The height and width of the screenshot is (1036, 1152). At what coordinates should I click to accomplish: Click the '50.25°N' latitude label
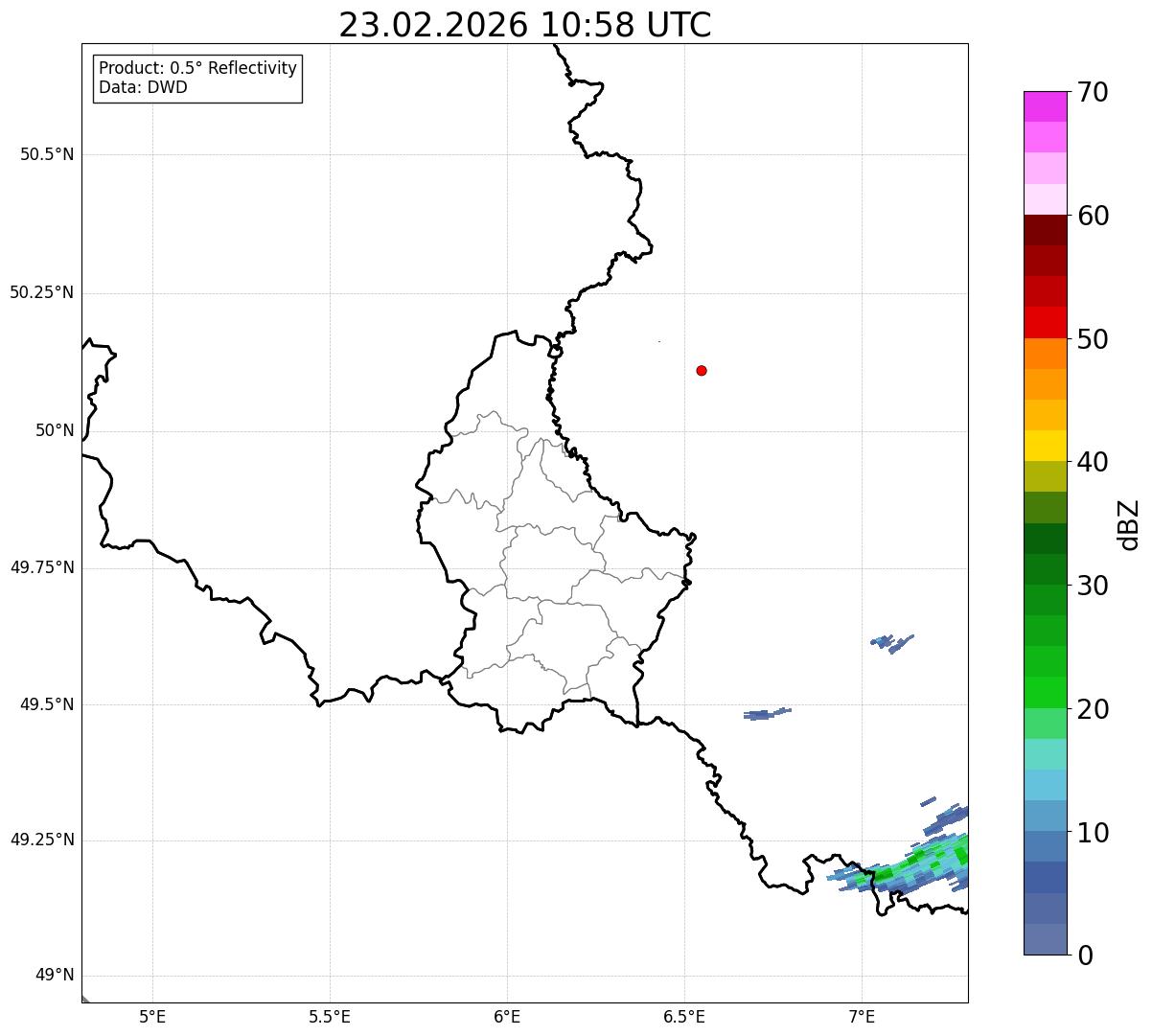(x=42, y=292)
